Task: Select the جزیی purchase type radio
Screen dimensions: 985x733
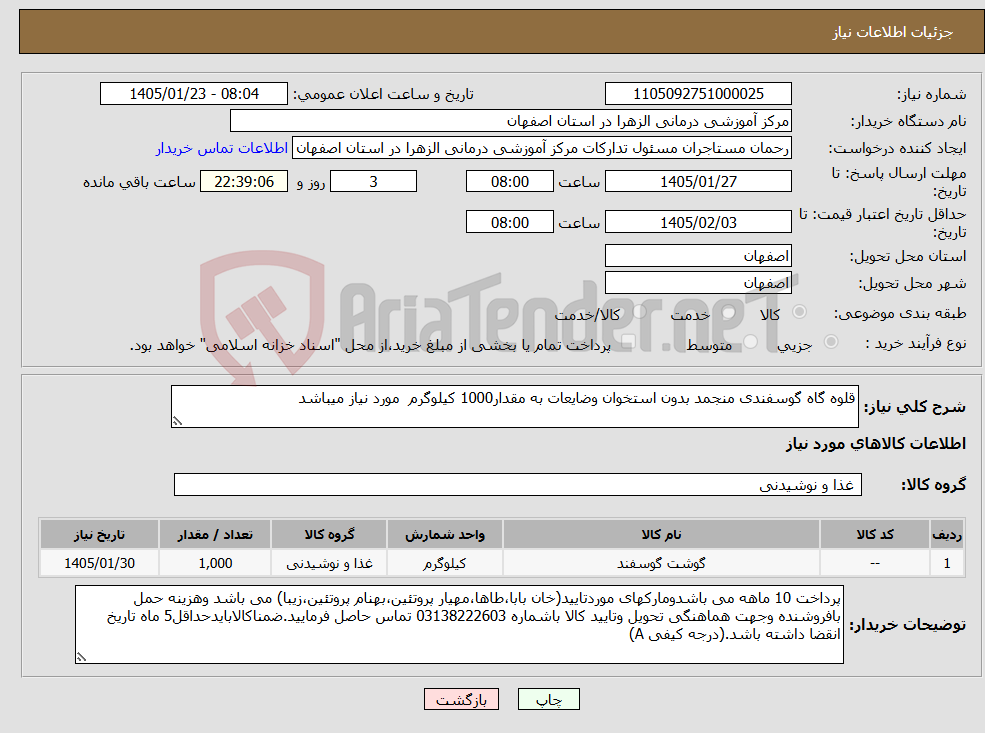Action: point(831,342)
